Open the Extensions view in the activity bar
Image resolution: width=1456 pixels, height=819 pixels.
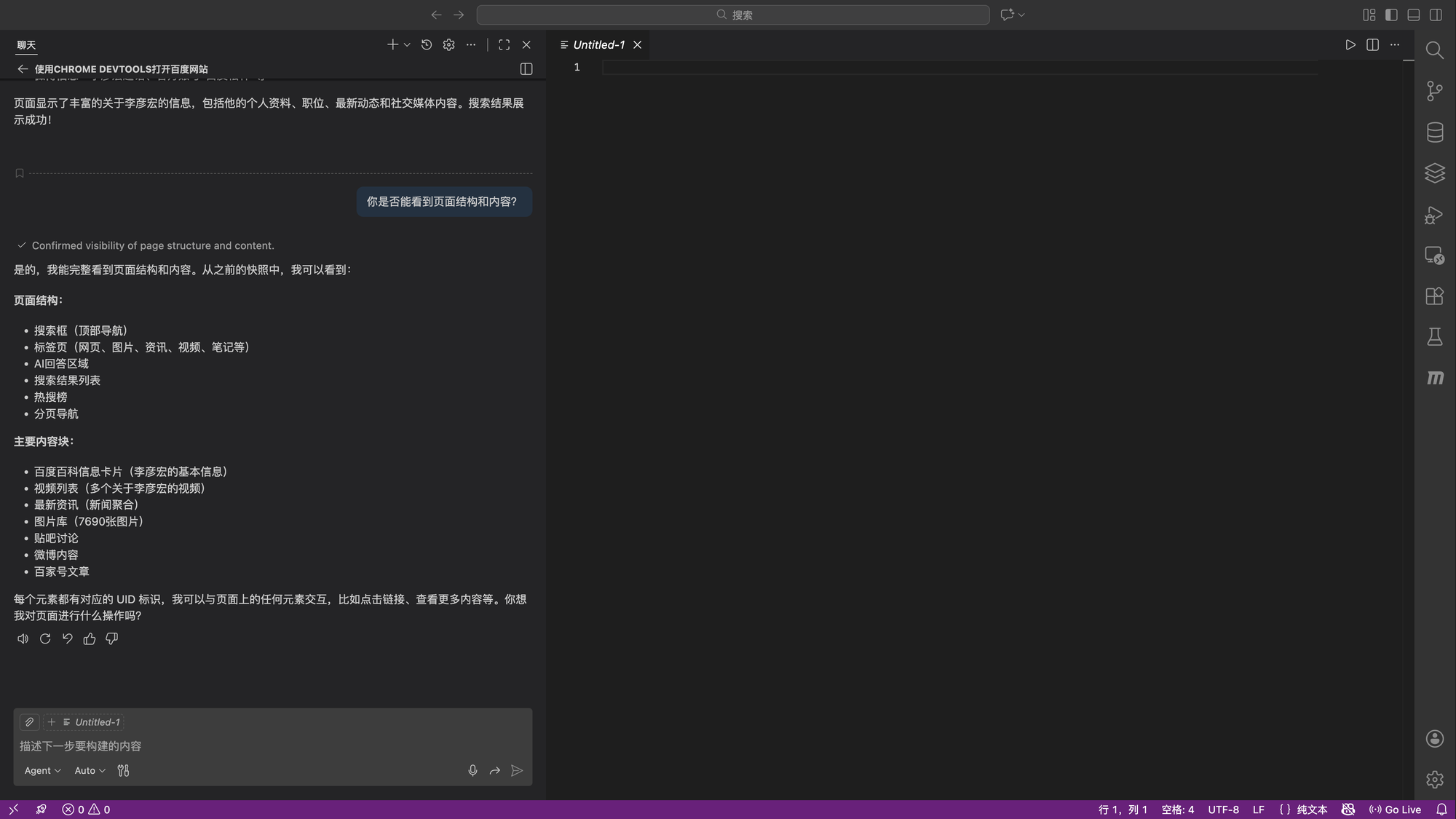(x=1434, y=296)
